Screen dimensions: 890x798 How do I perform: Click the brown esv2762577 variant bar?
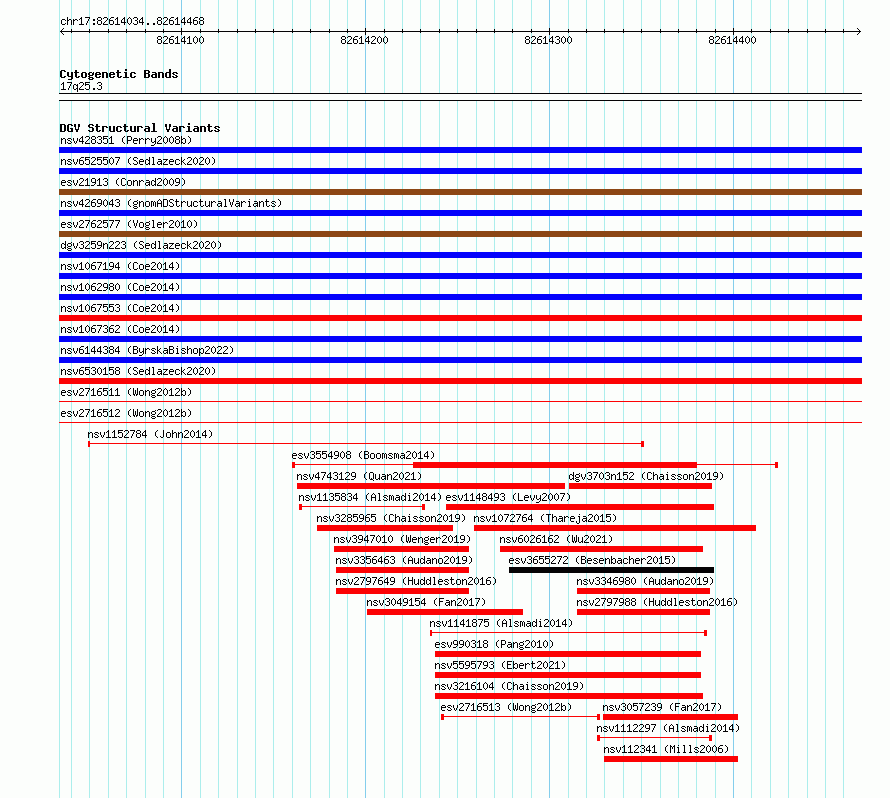[460, 234]
